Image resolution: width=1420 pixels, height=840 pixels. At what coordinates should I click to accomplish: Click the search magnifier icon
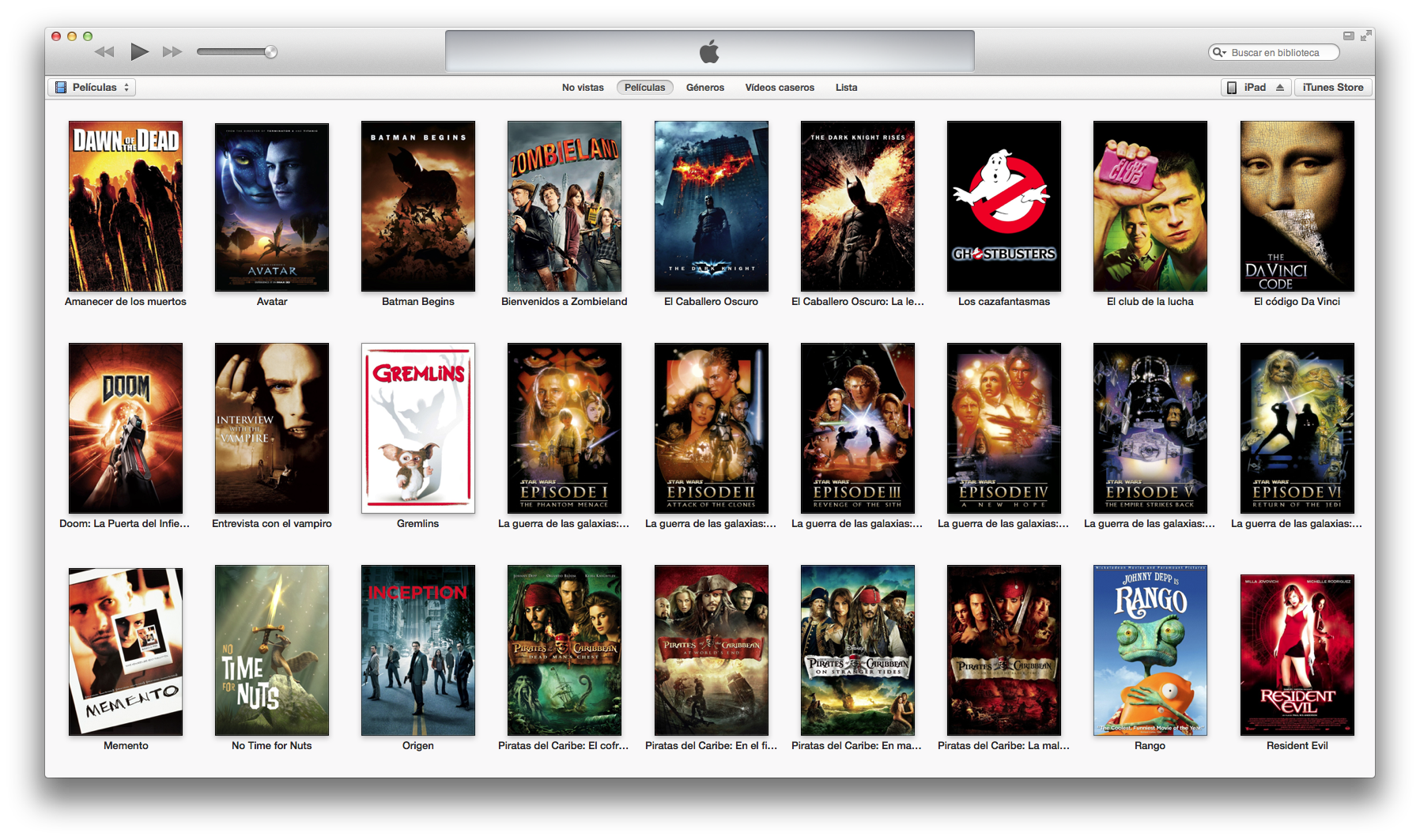pyautogui.click(x=1219, y=53)
